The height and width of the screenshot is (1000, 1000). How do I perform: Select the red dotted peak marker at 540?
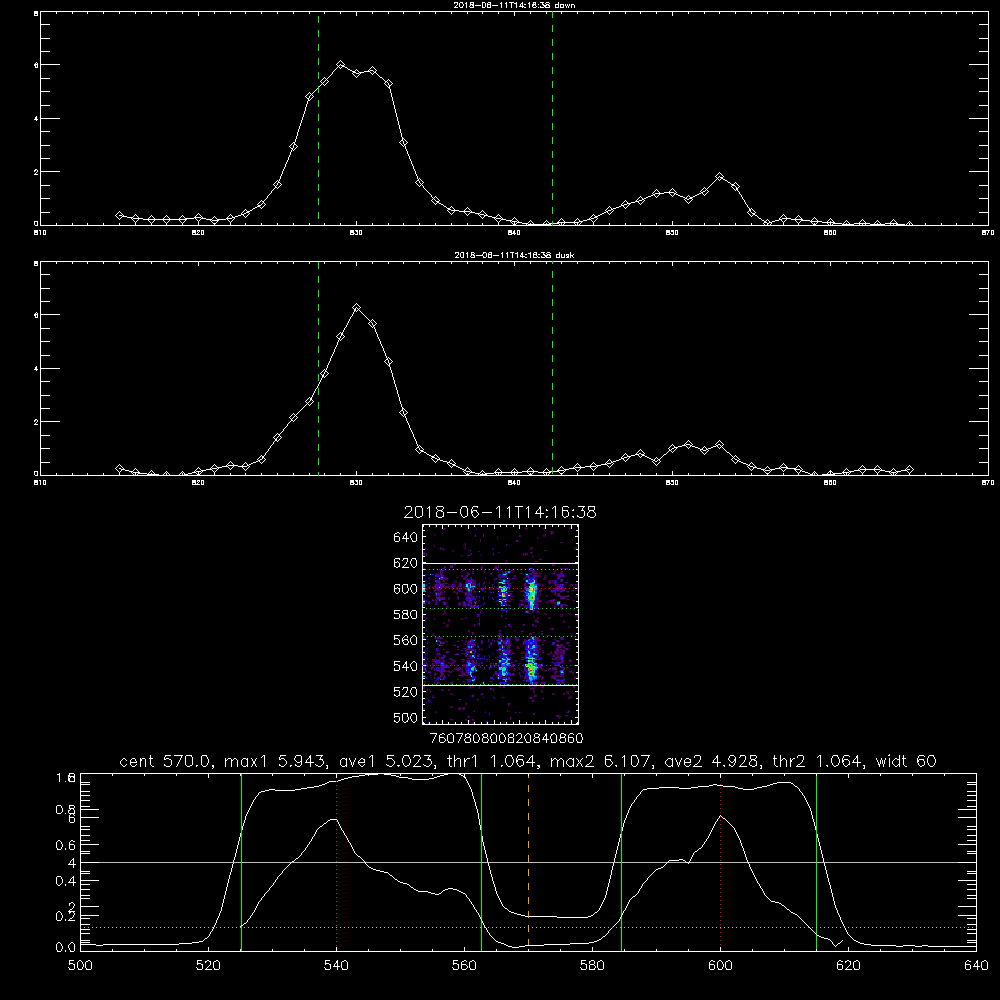[336, 862]
